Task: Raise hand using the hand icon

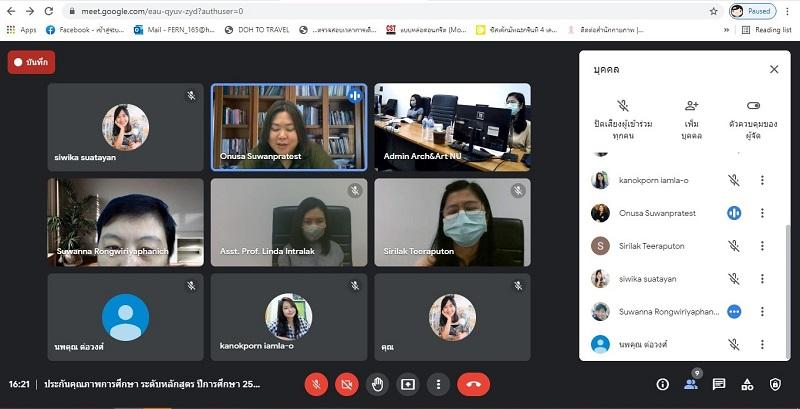Action: coord(378,385)
